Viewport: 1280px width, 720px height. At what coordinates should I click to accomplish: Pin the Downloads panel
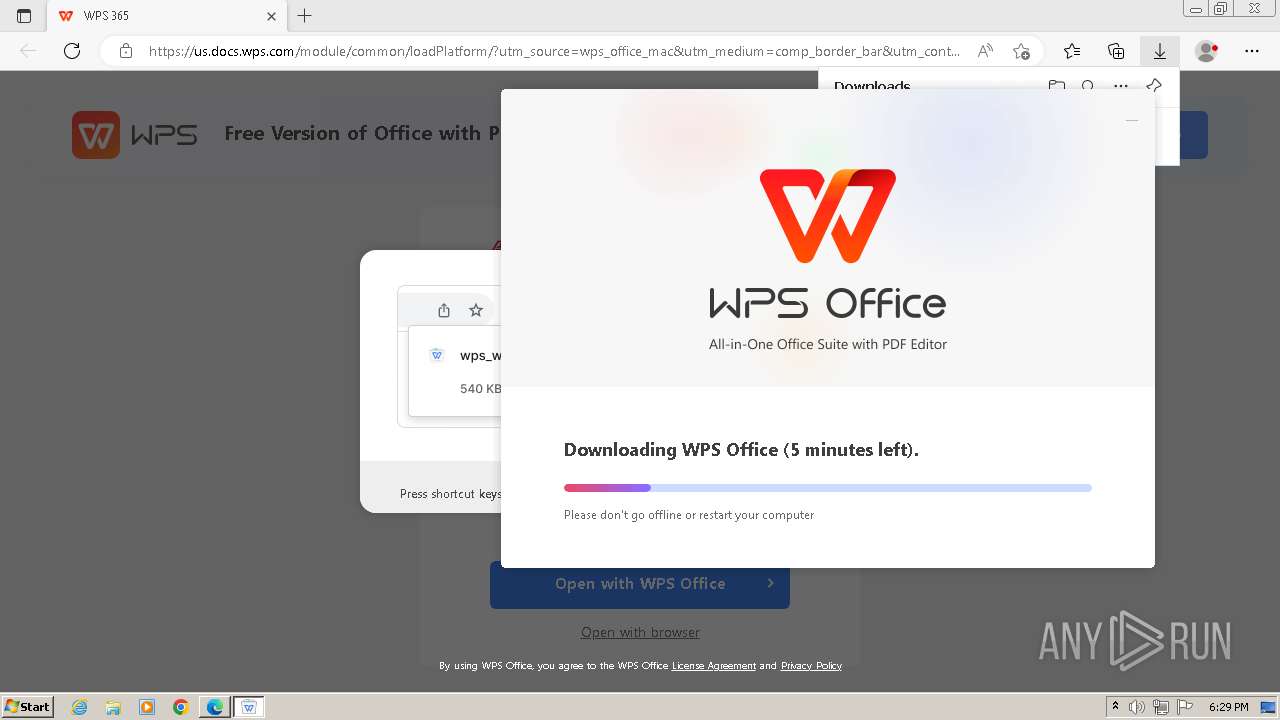tap(1154, 86)
